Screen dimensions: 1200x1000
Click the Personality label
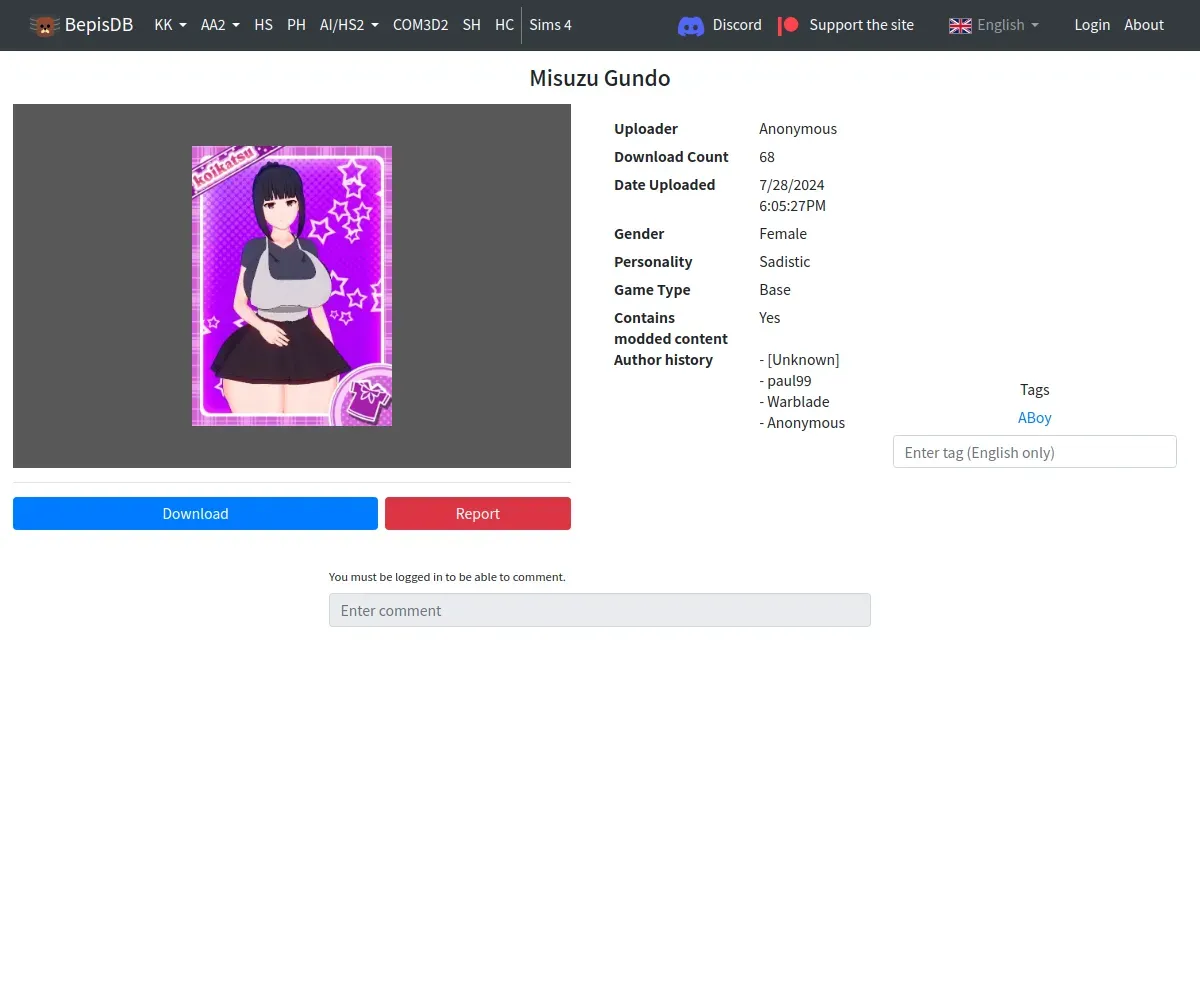coord(653,262)
